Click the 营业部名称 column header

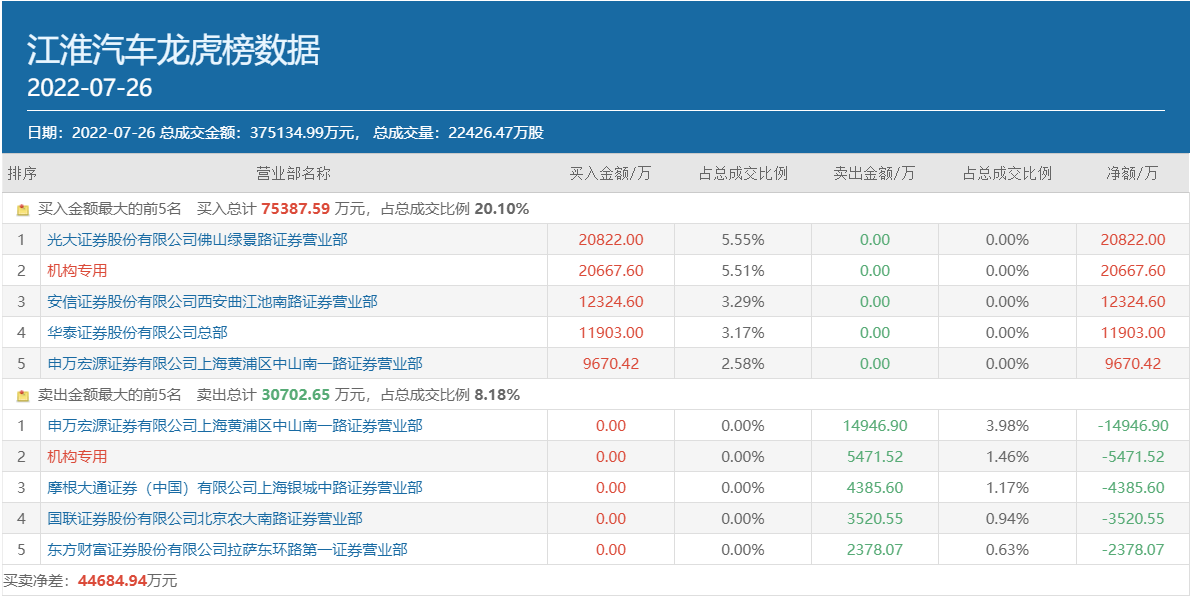[293, 173]
